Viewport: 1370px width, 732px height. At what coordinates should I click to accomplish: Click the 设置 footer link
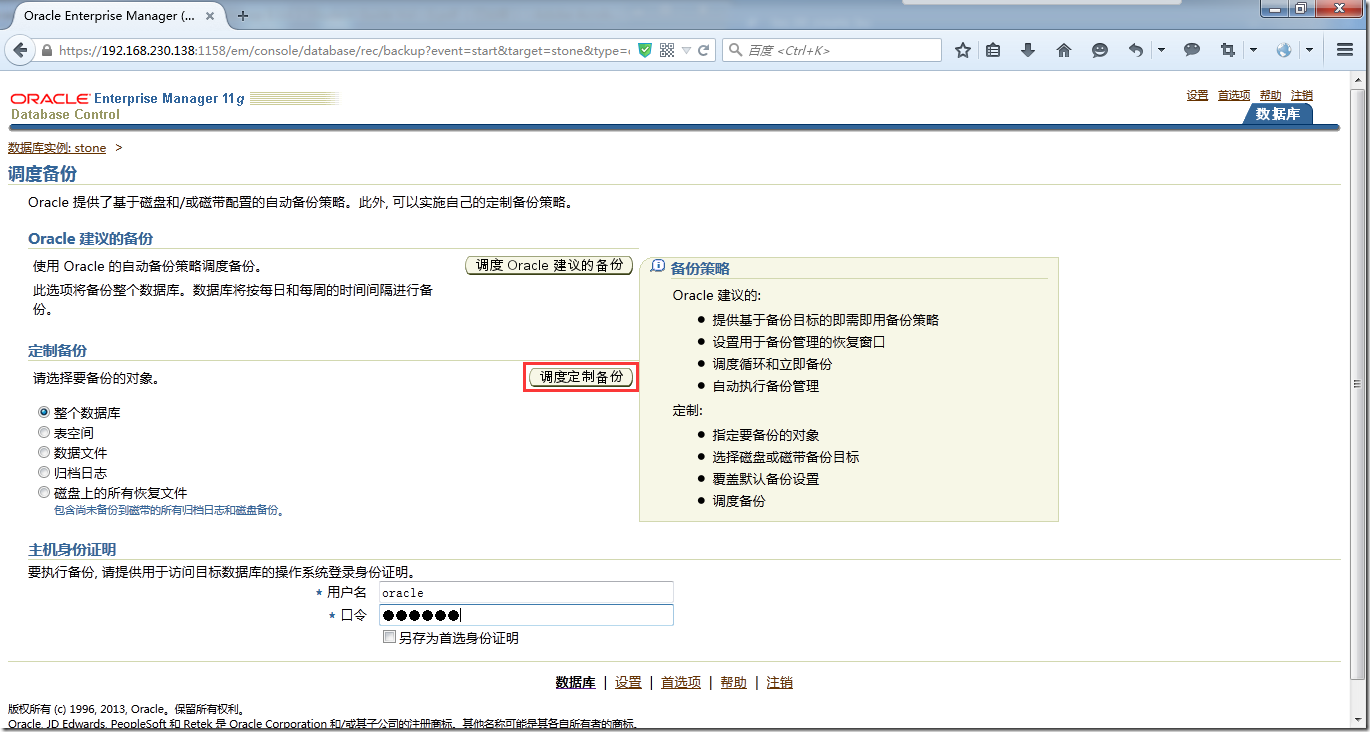(x=628, y=682)
